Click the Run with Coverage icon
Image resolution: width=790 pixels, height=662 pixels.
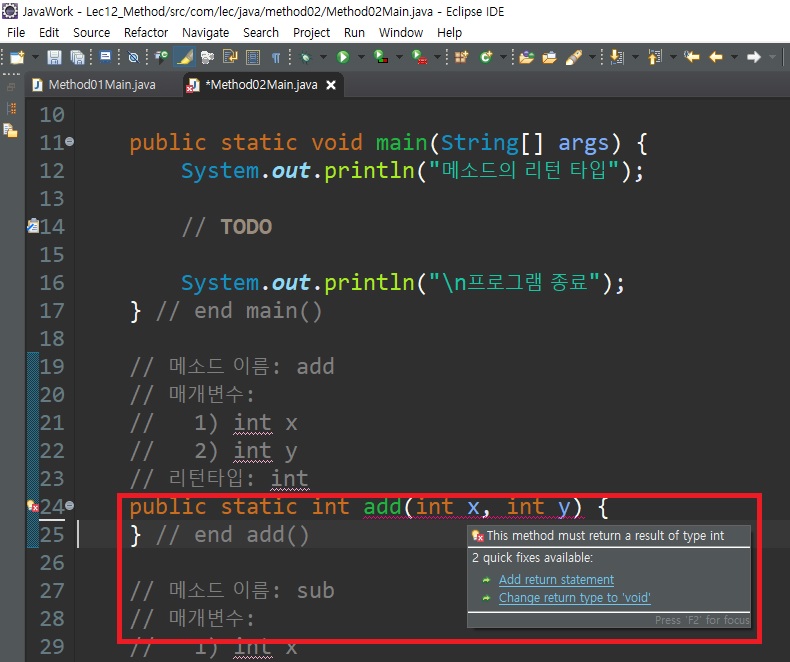pyautogui.click(x=381, y=57)
